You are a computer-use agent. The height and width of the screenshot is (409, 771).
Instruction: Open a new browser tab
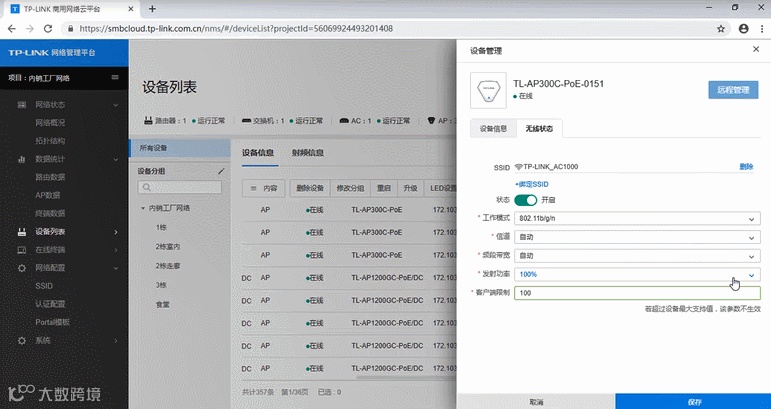(152, 9)
